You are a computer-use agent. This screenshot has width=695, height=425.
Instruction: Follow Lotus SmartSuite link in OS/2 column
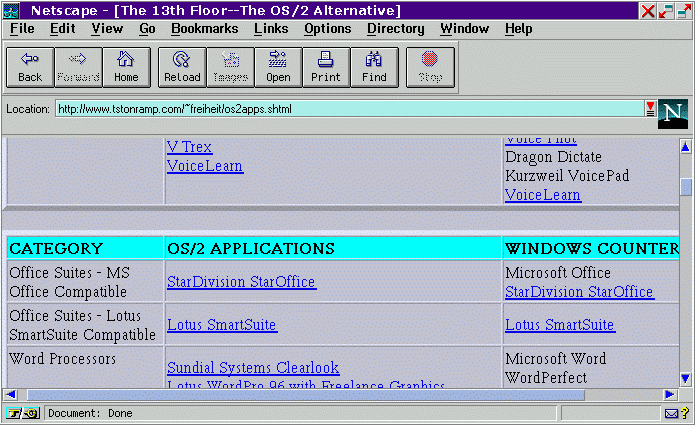(222, 325)
